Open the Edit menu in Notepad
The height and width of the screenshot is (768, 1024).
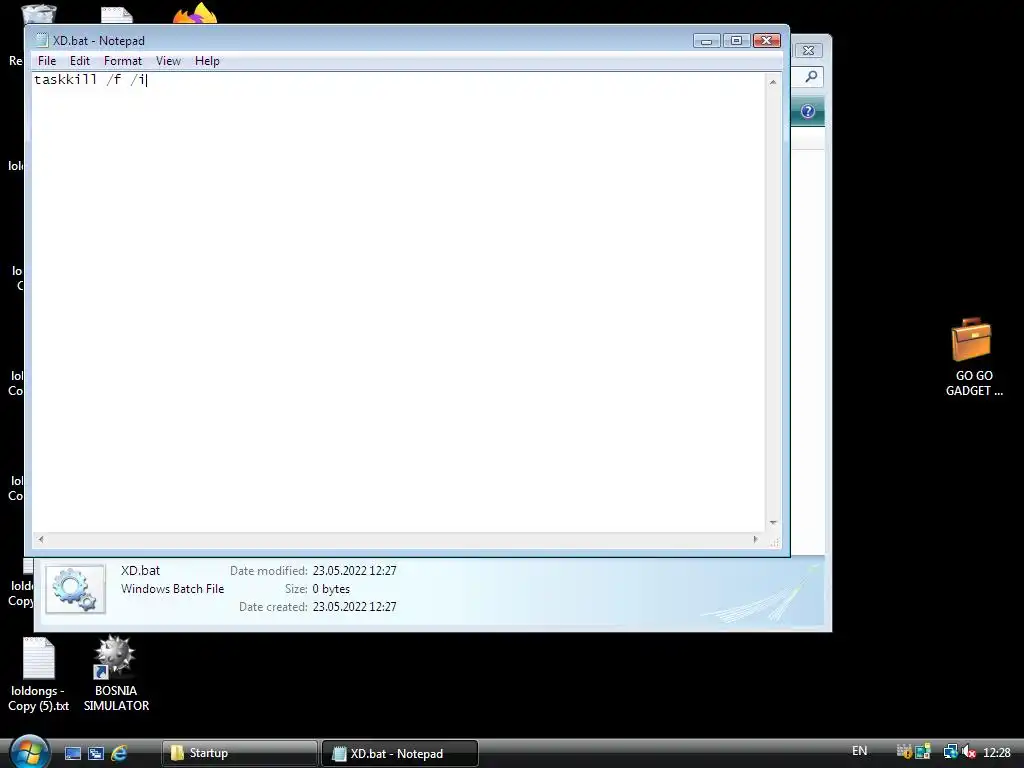[x=80, y=61]
